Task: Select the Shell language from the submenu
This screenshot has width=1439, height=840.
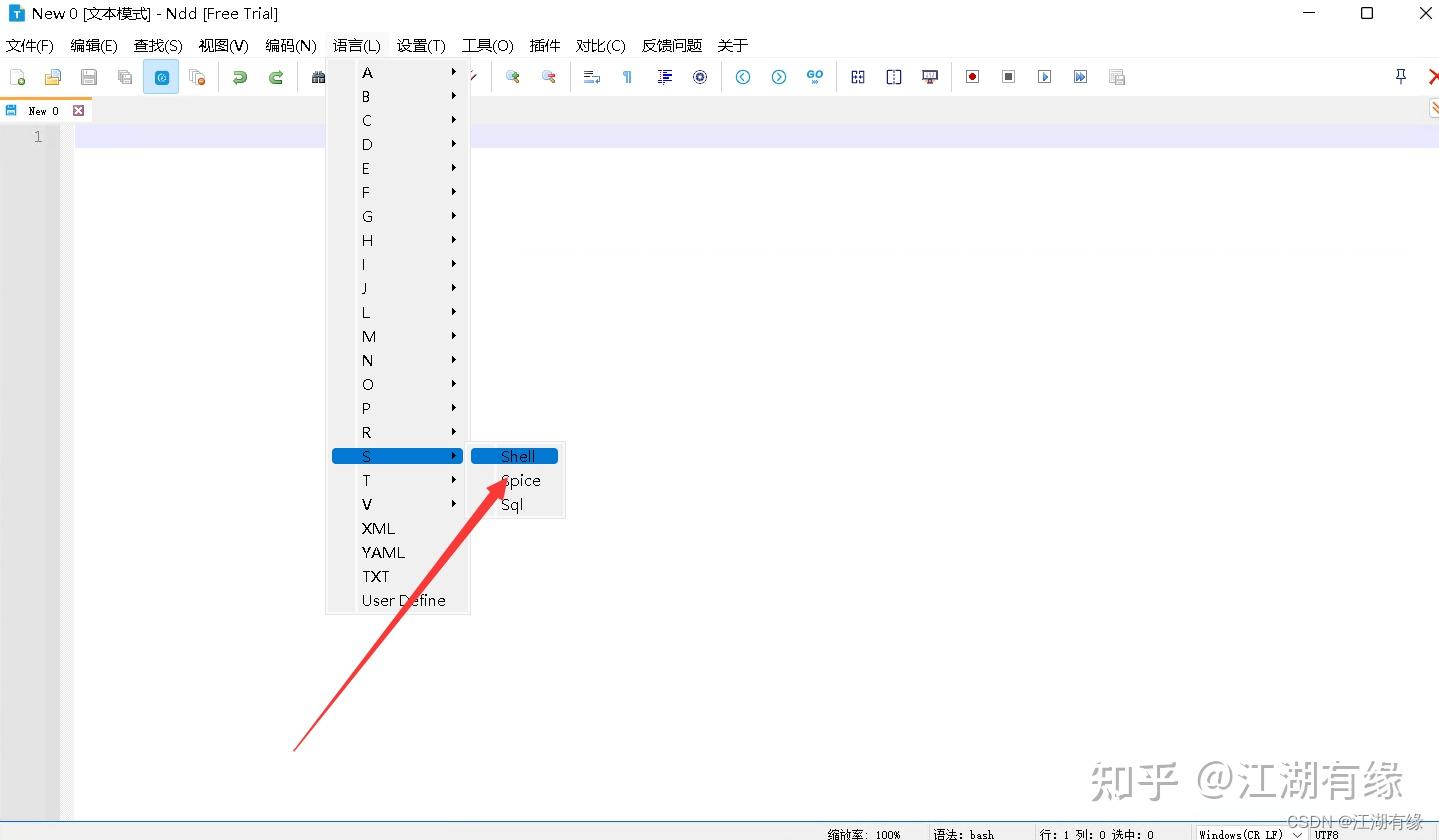Action: point(514,455)
